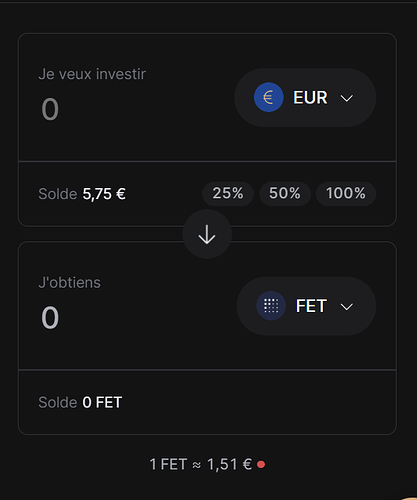Open the FET asset selector label
Image resolution: width=417 pixels, height=500 pixels.
tap(311, 306)
